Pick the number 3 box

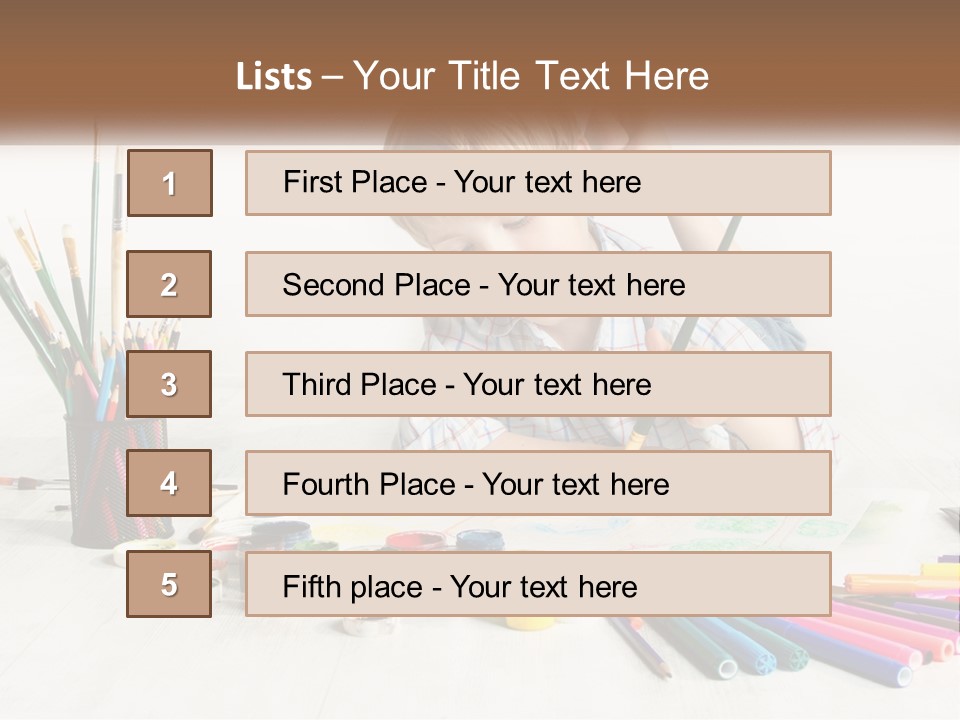(169, 384)
